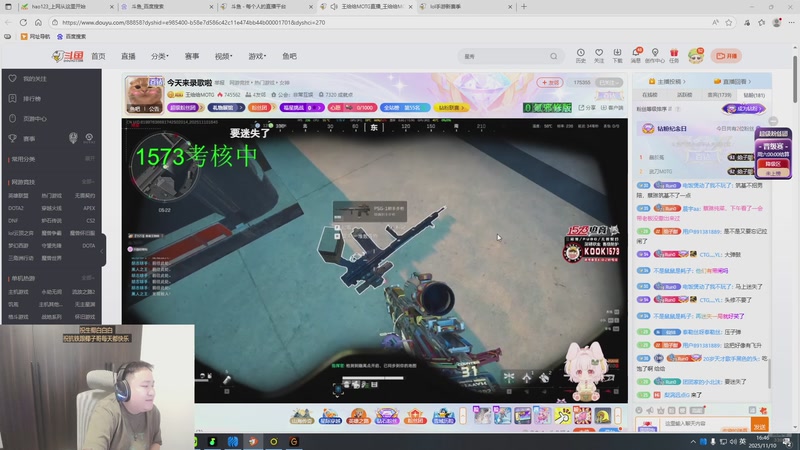This screenshot has height=450, width=800.
Task: Switch to the 钻粉(181) tab
Action: pyautogui.click(x=754, y=95)
